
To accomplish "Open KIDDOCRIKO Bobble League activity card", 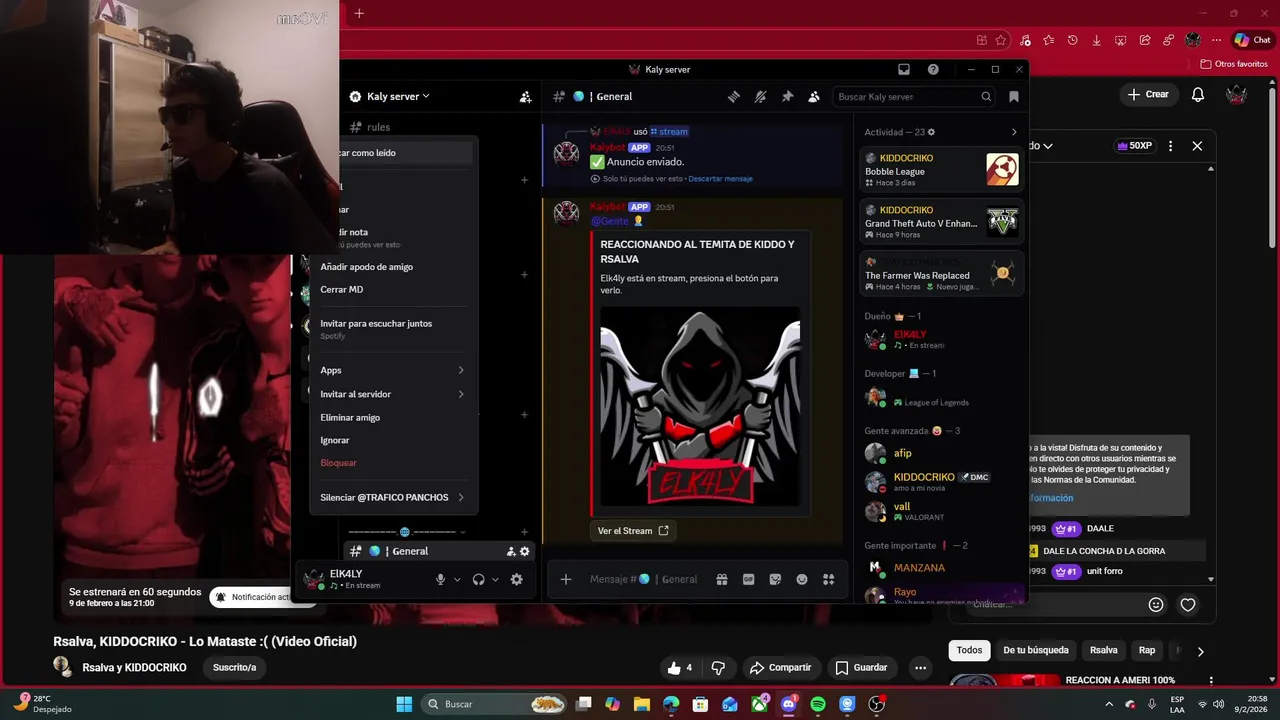I will 941,170.
